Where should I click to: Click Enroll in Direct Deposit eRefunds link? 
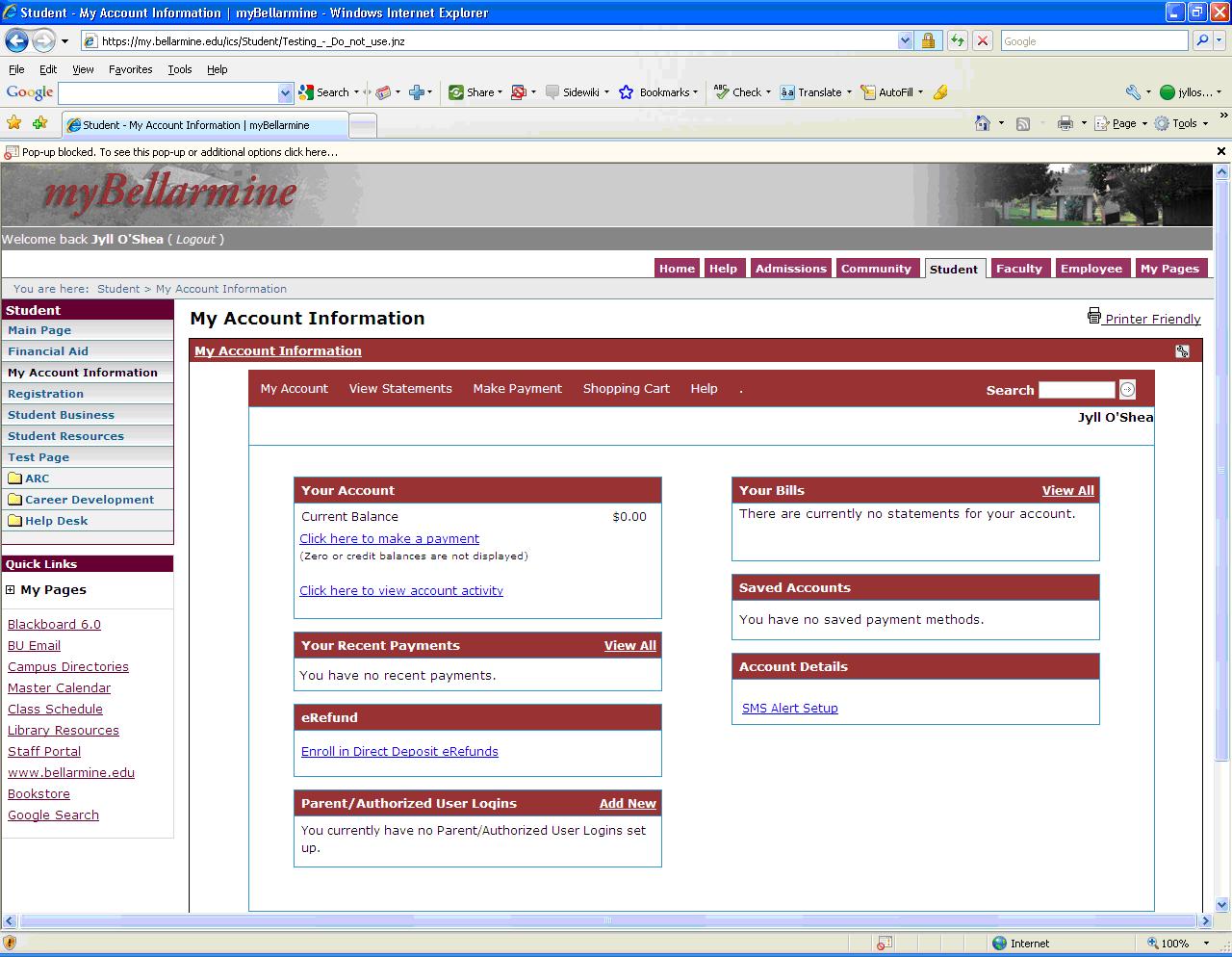point(399,752)
